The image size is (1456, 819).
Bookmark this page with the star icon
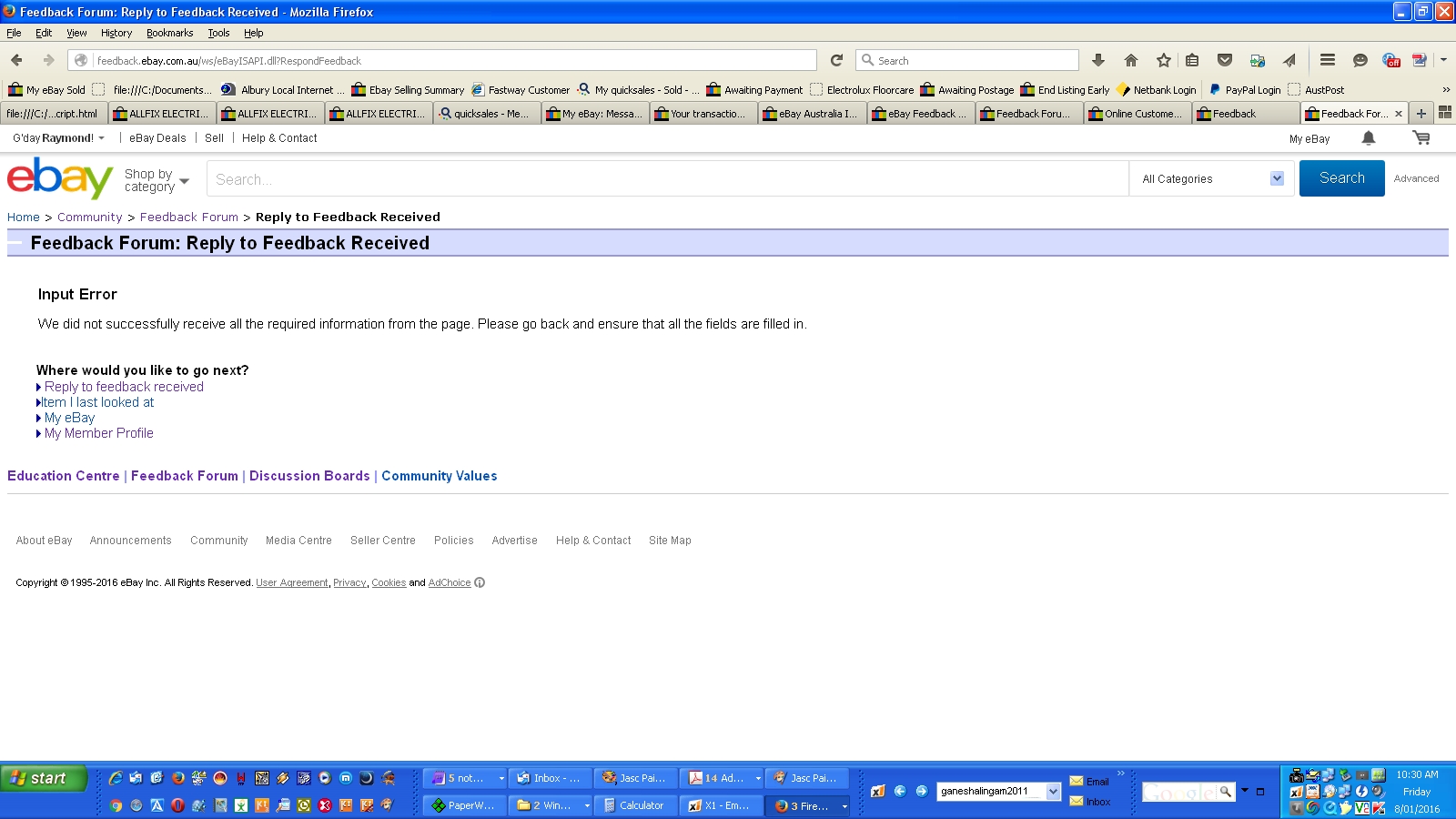[x=1164, y=60]
